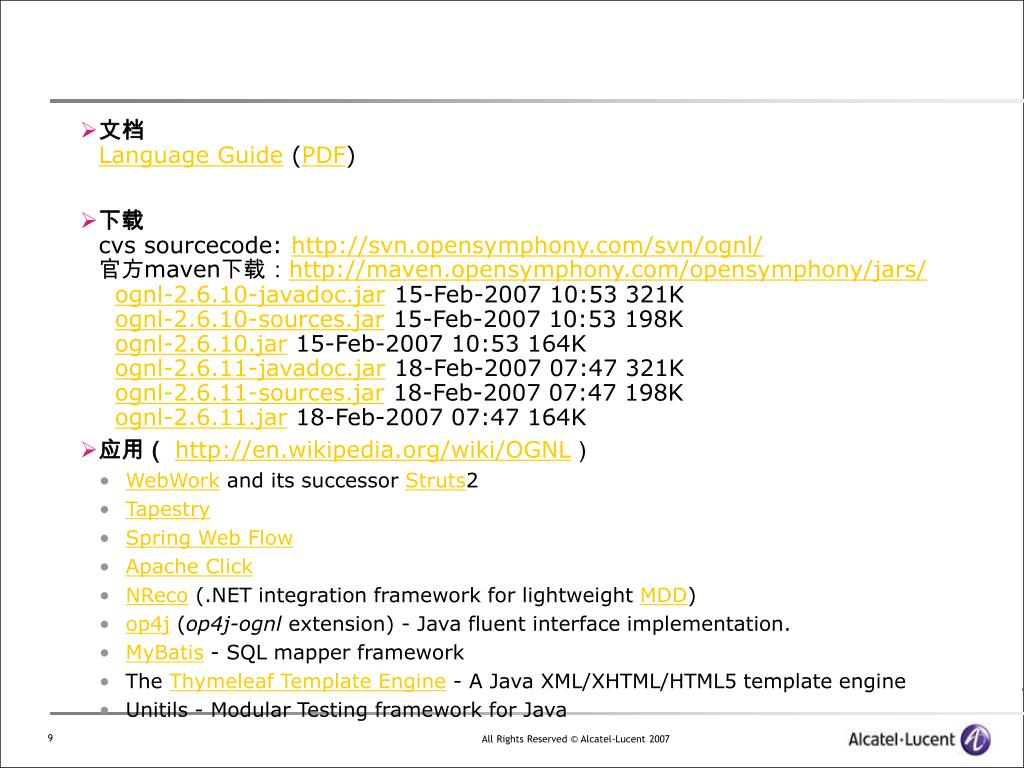Image resolution: width=1024 pixels, height=768 pixels.
Task: Click the Alcatel-Lucent logo icon
Action: (976, 740)
